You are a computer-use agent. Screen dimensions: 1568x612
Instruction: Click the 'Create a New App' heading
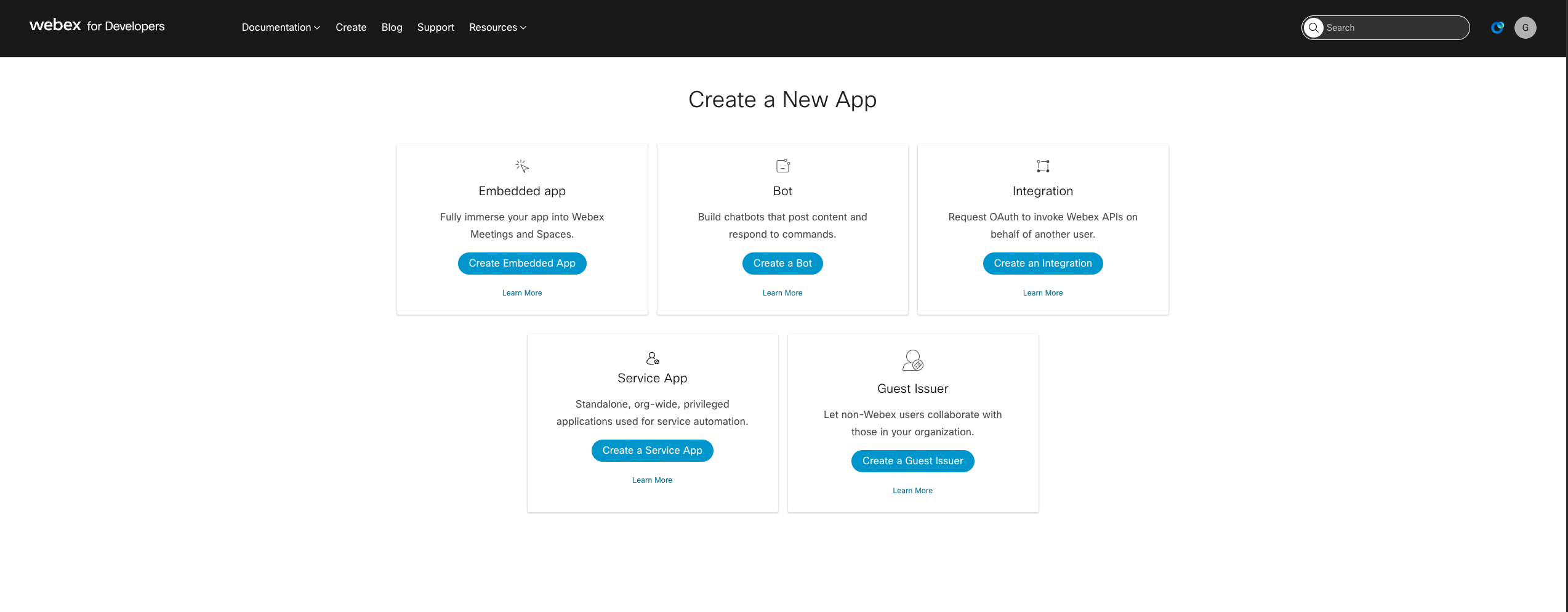point(782,100)
